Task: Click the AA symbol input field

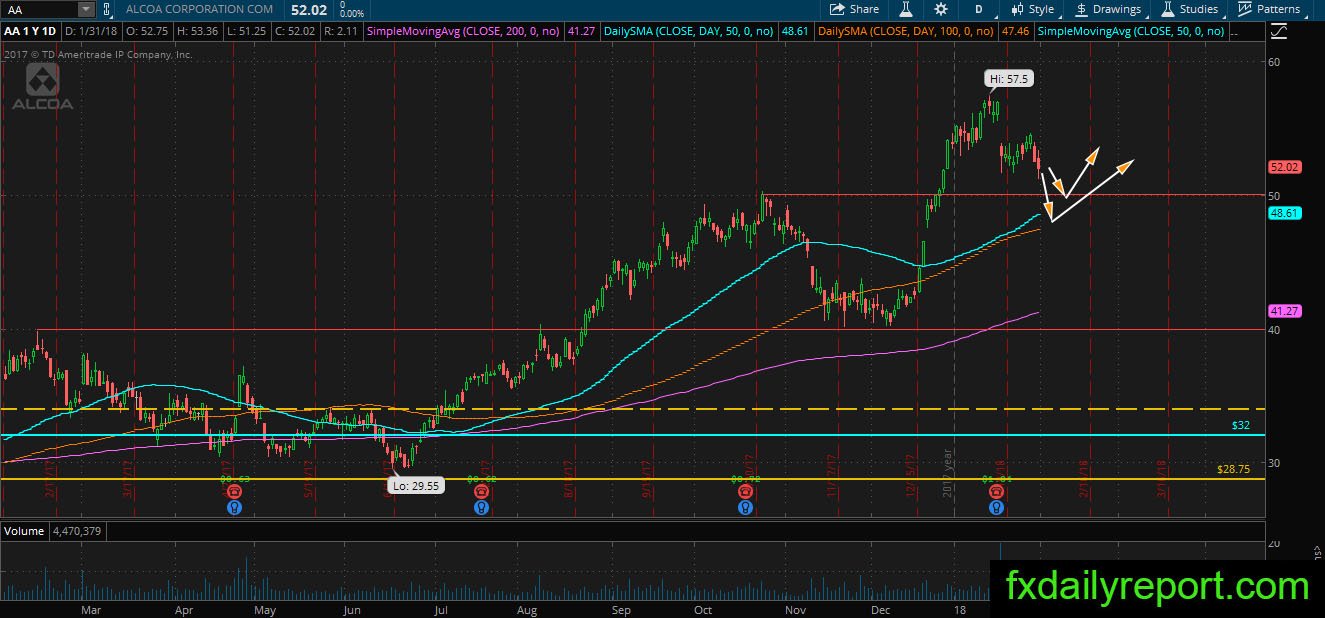Action: [40, 9]
